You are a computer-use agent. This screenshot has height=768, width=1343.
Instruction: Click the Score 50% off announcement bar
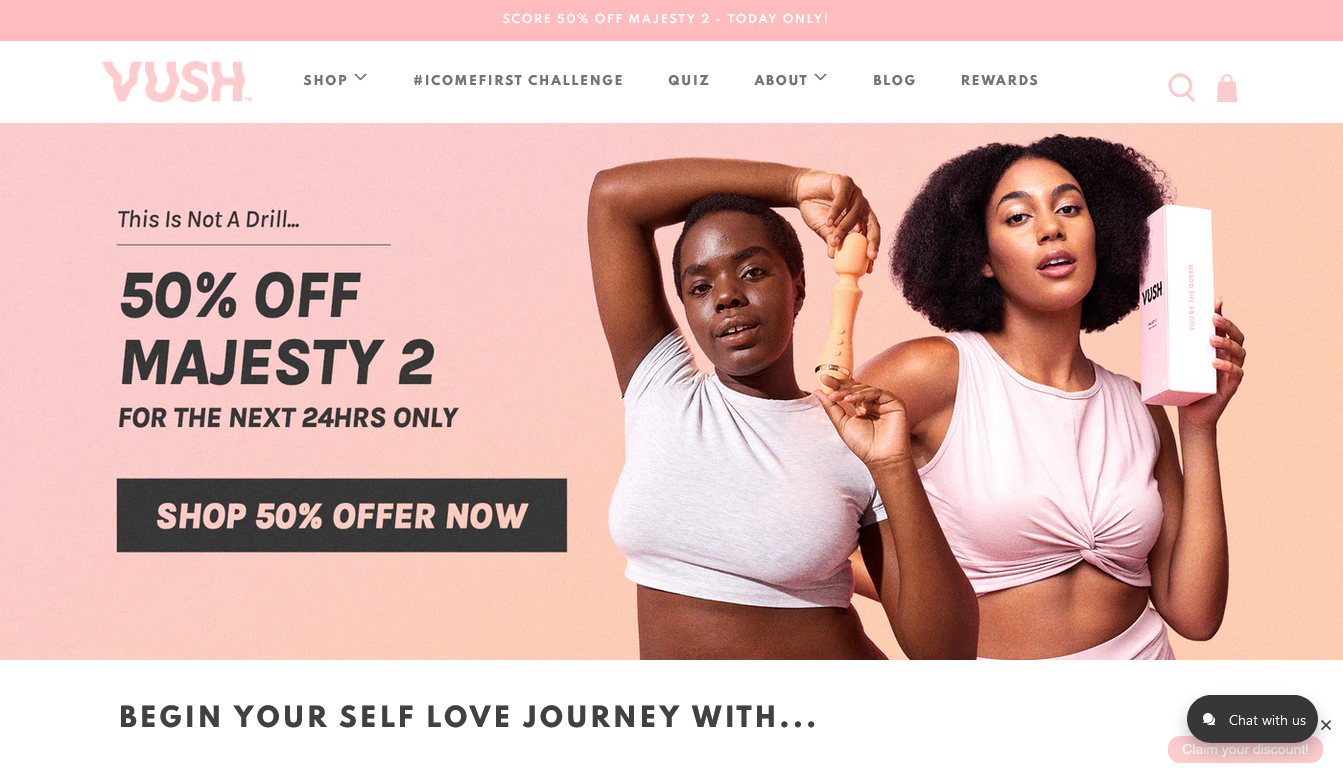point(671,20)
